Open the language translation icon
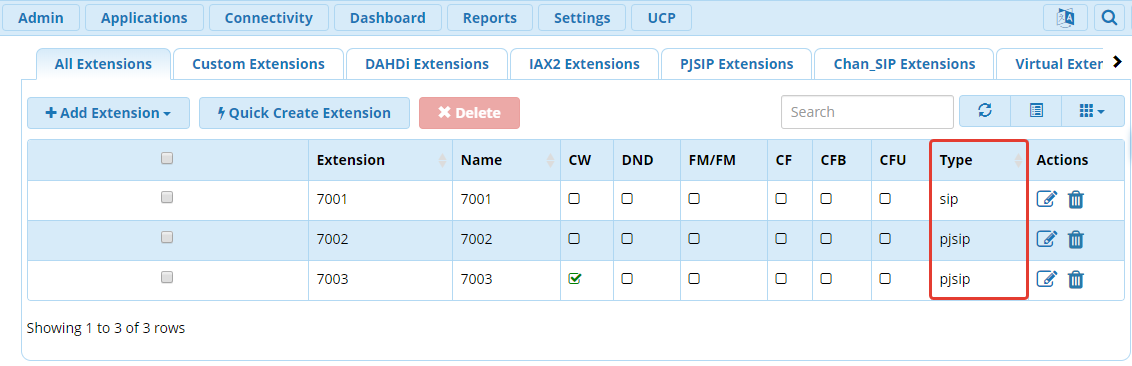 pos(1066,18)
